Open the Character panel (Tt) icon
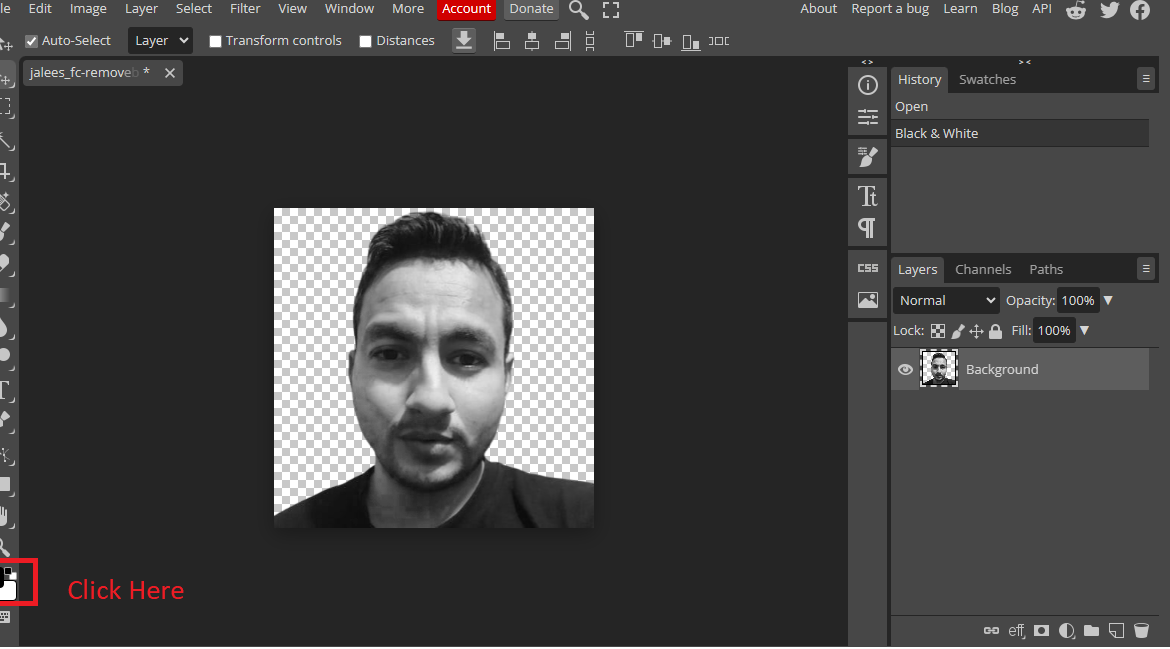The width and height of the screenshot is (1170, 649). 867,195
